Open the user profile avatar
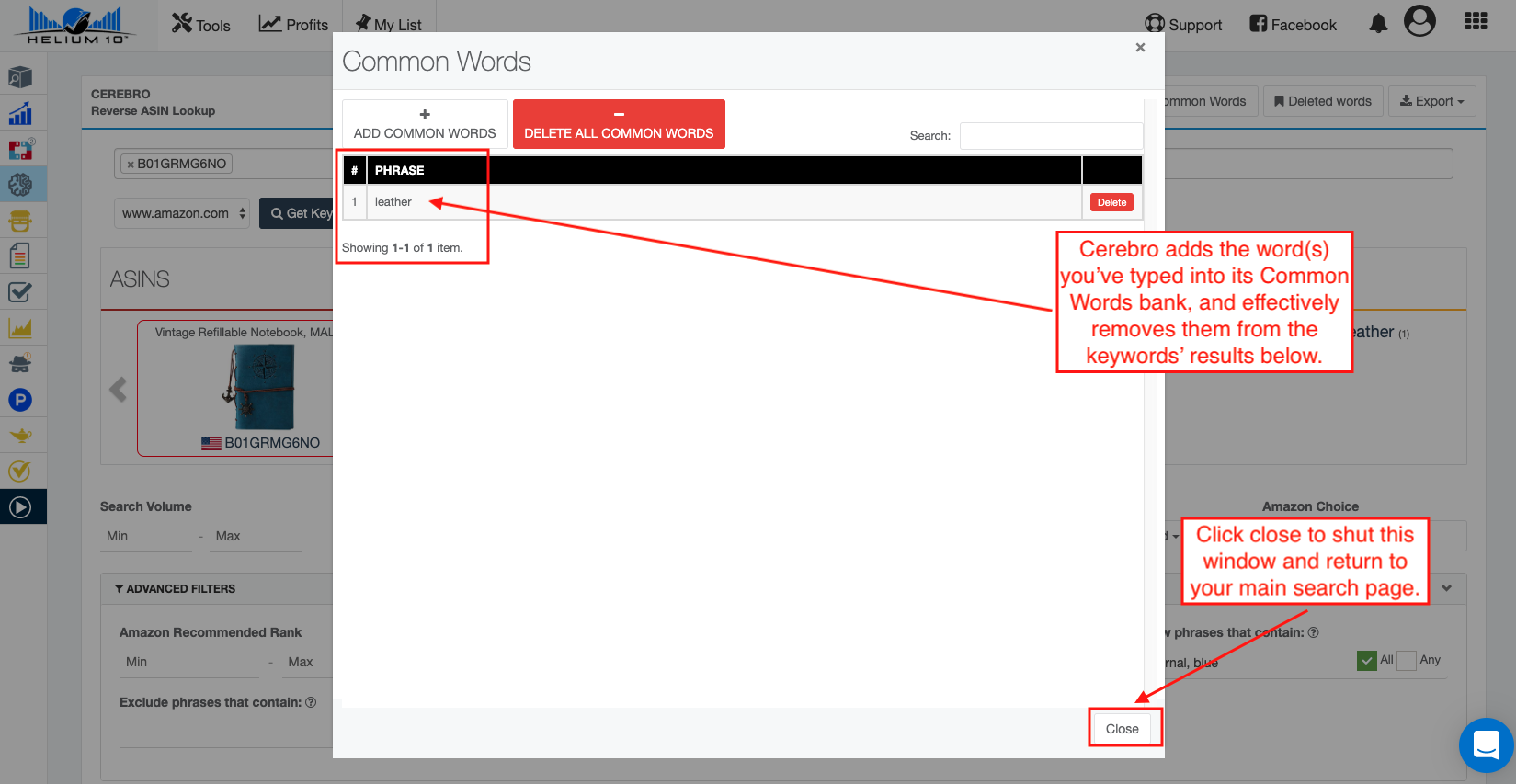 click(1419, 21)
